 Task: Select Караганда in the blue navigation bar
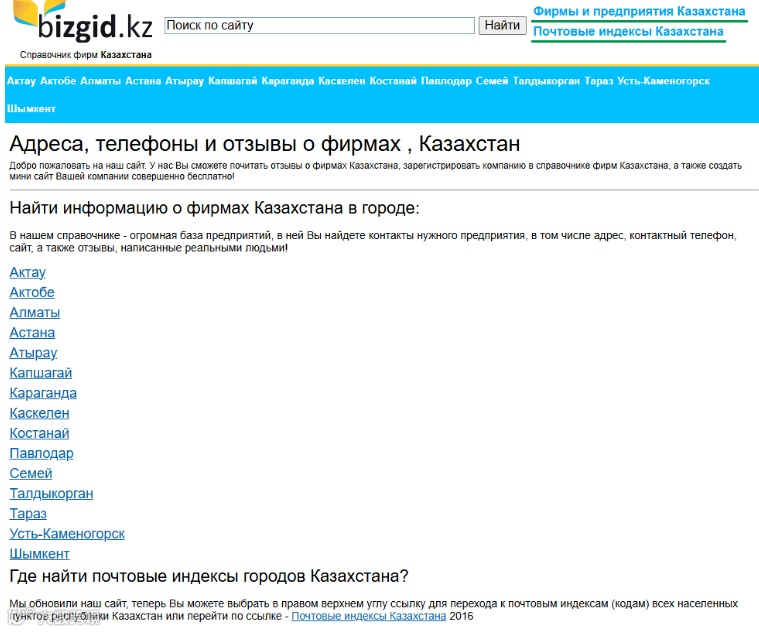tap(288, 81)
